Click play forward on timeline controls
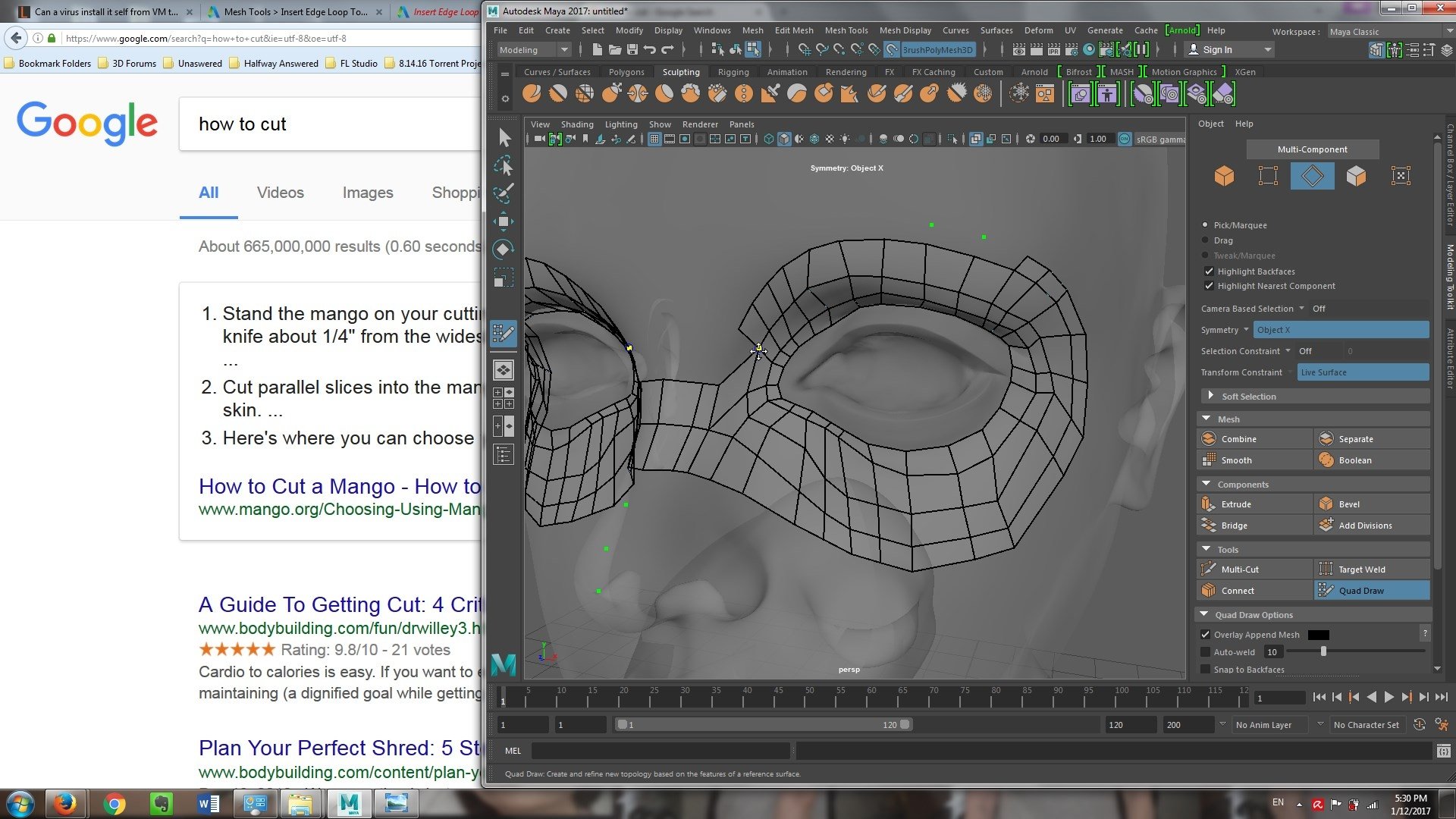The height and width of the screenshot is (819, 1456). pyautogui.click(x=1389, y=697)
